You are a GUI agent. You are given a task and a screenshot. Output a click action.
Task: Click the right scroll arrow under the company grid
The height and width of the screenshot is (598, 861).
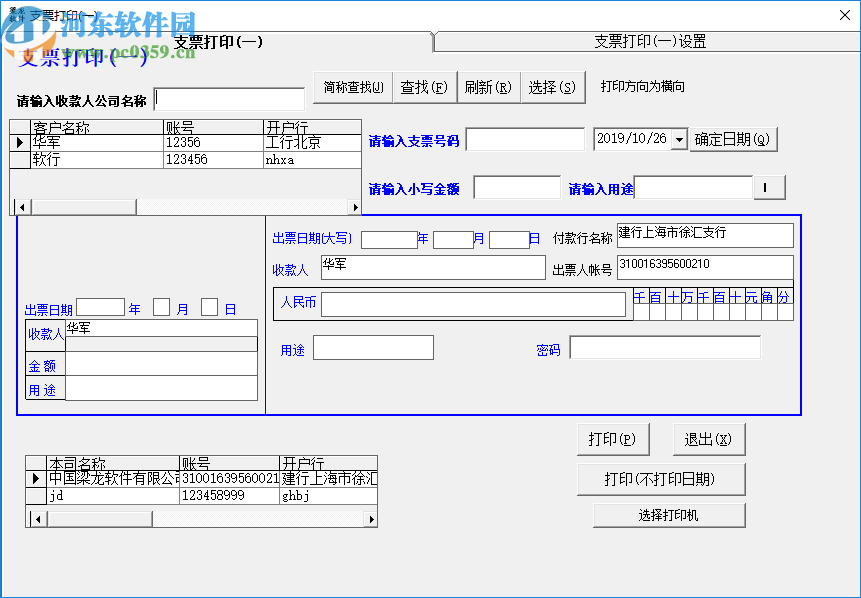click(x=370, y=519)
